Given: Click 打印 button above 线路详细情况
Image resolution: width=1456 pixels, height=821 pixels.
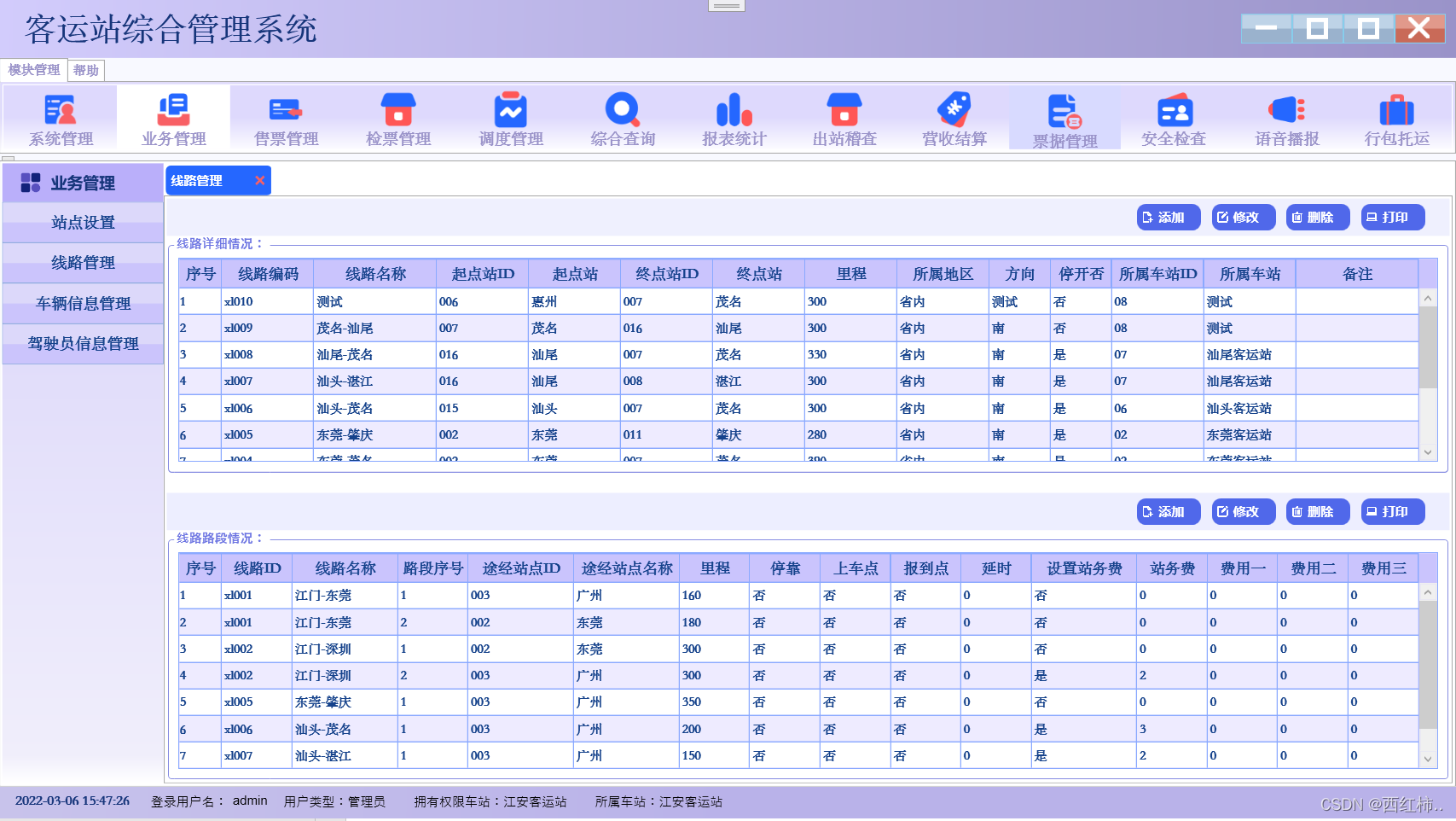Looking at the screenshot, I should point(1393,218).
